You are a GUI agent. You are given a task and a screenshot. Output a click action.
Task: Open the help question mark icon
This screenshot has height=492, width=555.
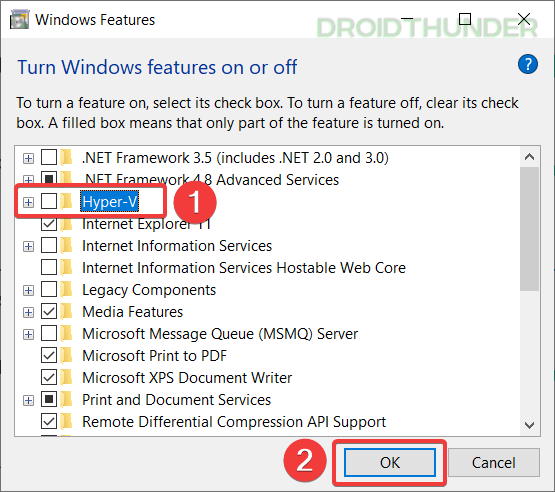(x=527, y=64)
